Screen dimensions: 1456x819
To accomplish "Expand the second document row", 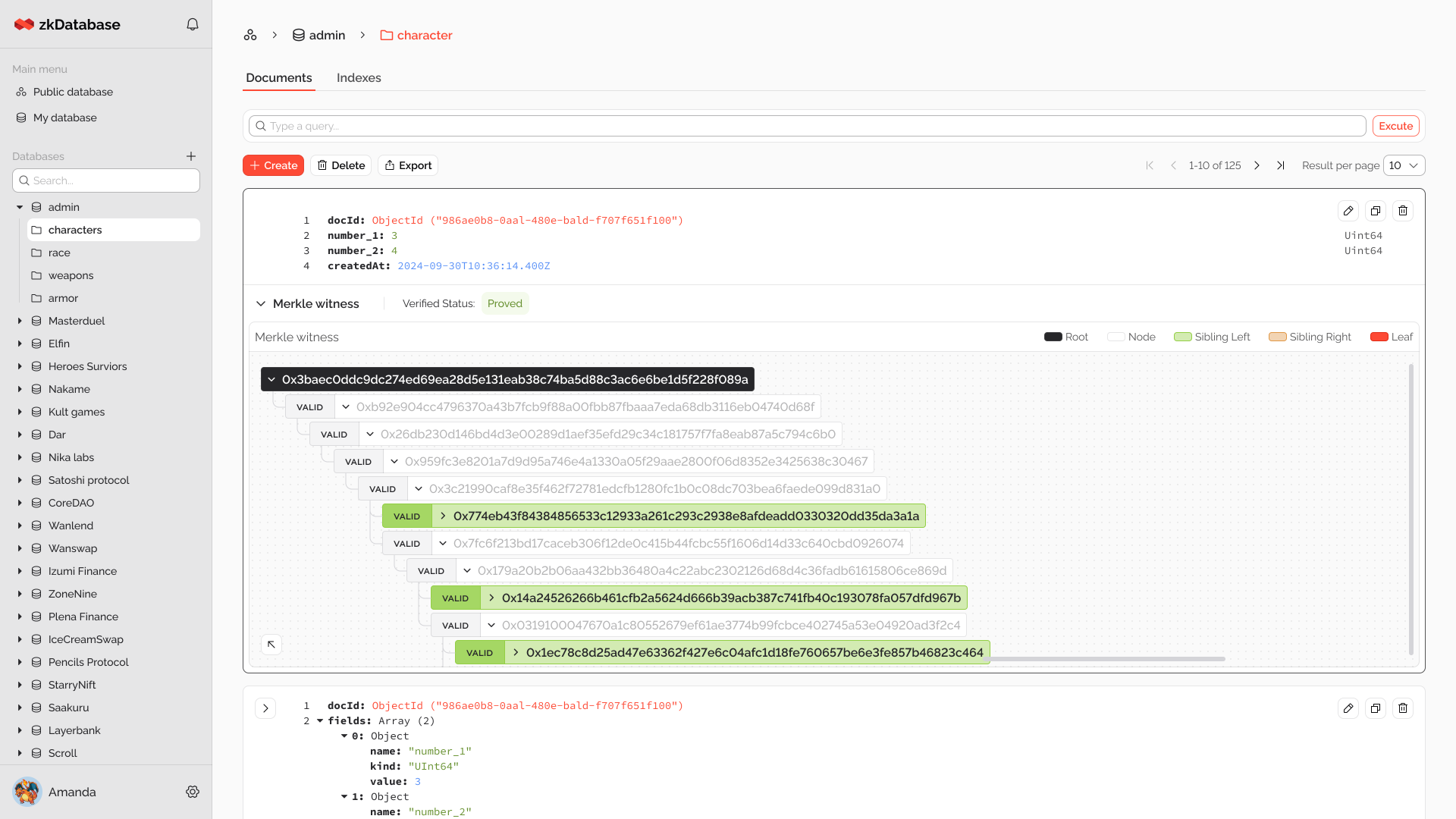I will (x=265, y=708).
